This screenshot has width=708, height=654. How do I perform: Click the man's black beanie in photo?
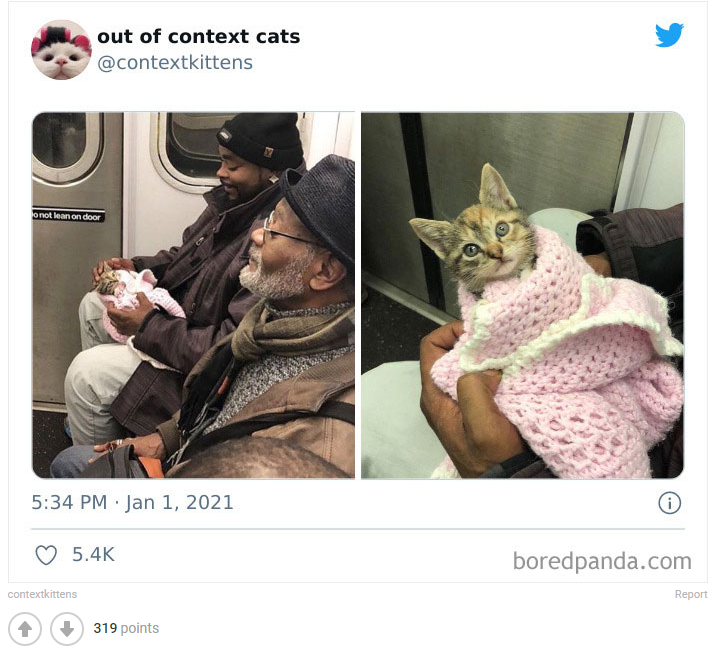[261, 139]
